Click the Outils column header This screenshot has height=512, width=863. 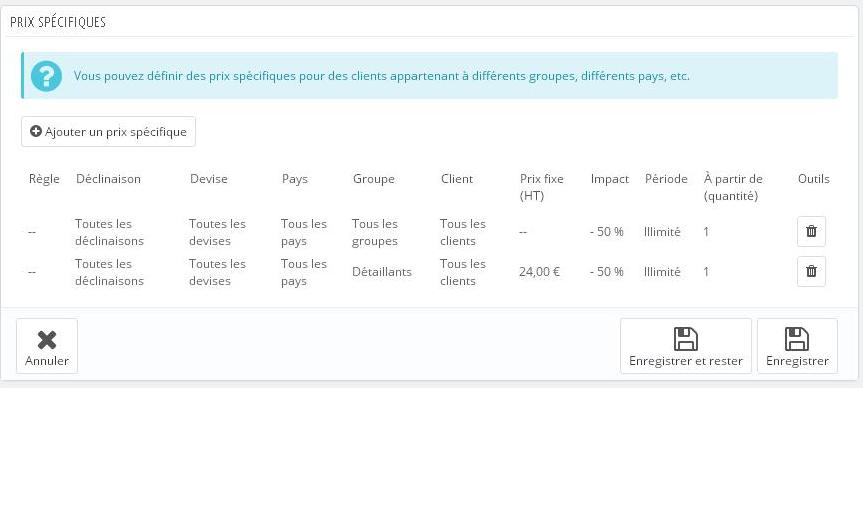[x=813, y=179]
